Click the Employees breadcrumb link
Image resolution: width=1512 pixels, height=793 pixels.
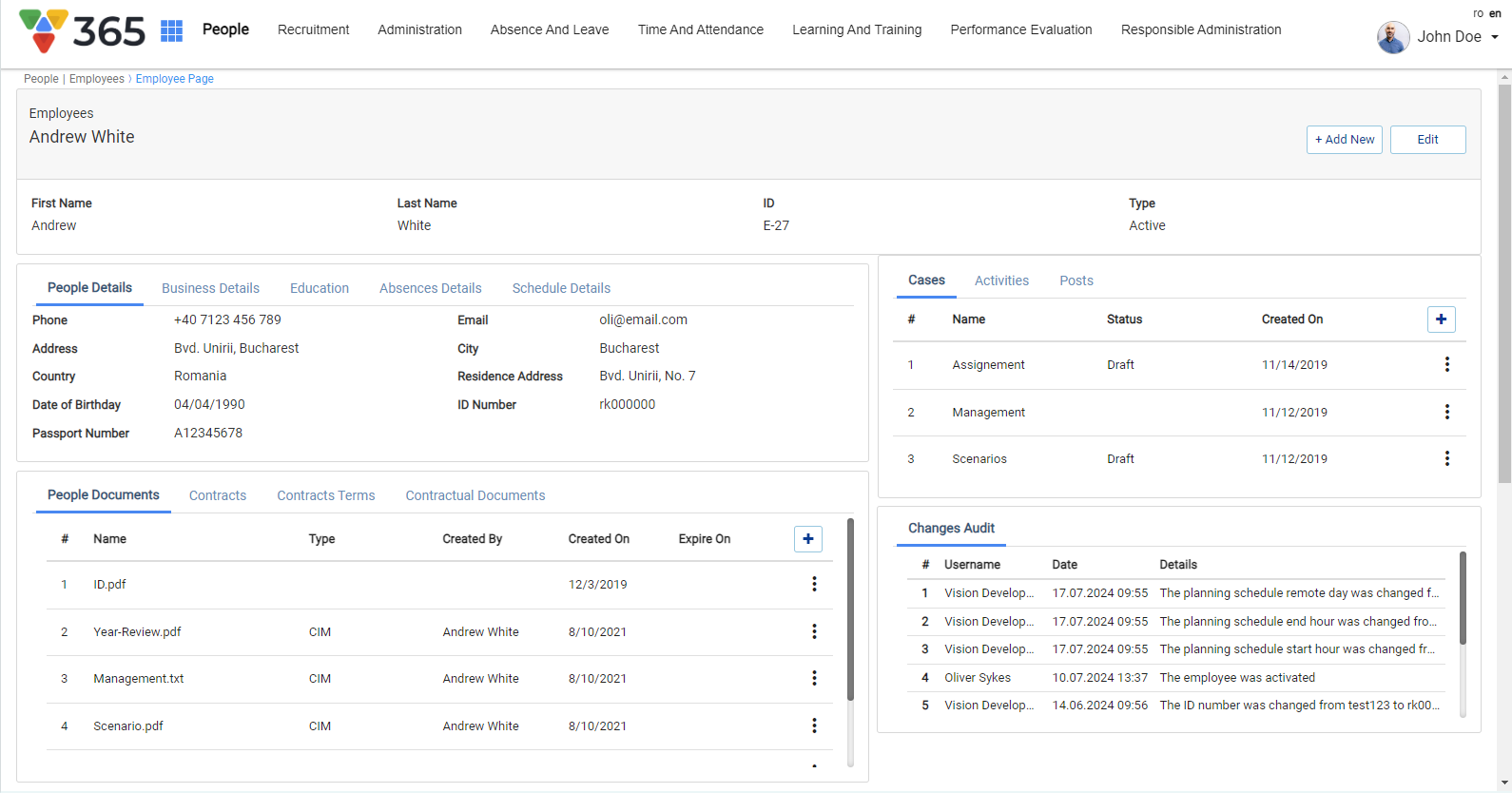click(x=96, y=79)
